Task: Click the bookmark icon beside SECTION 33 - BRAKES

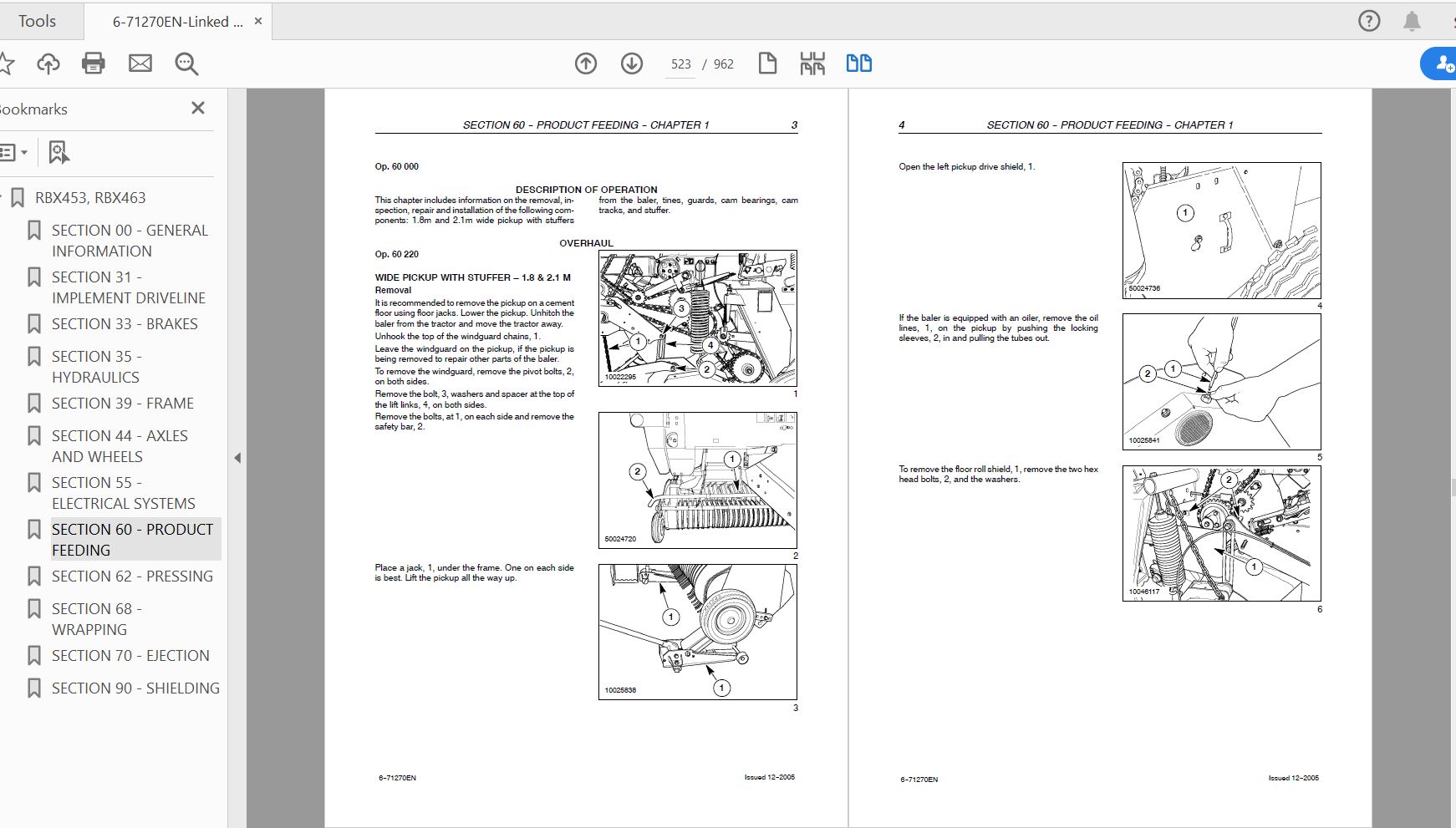Action: coord(34,323)
